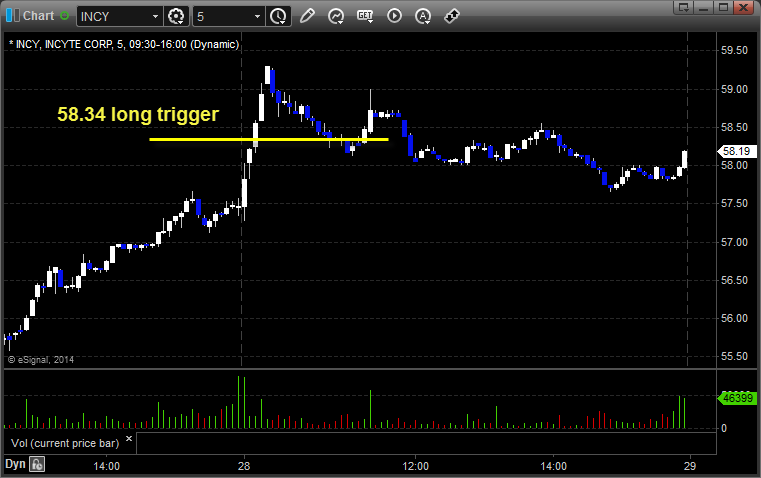
Task: Minimize the chart window
Action: (x=704, y=7)
